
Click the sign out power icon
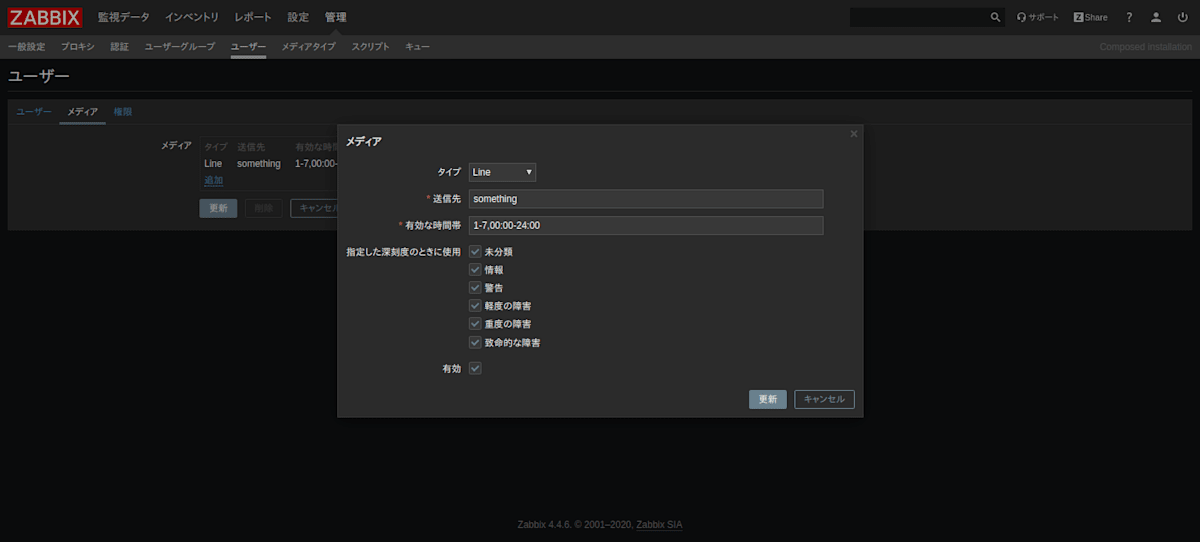(x=1183, y=17)
